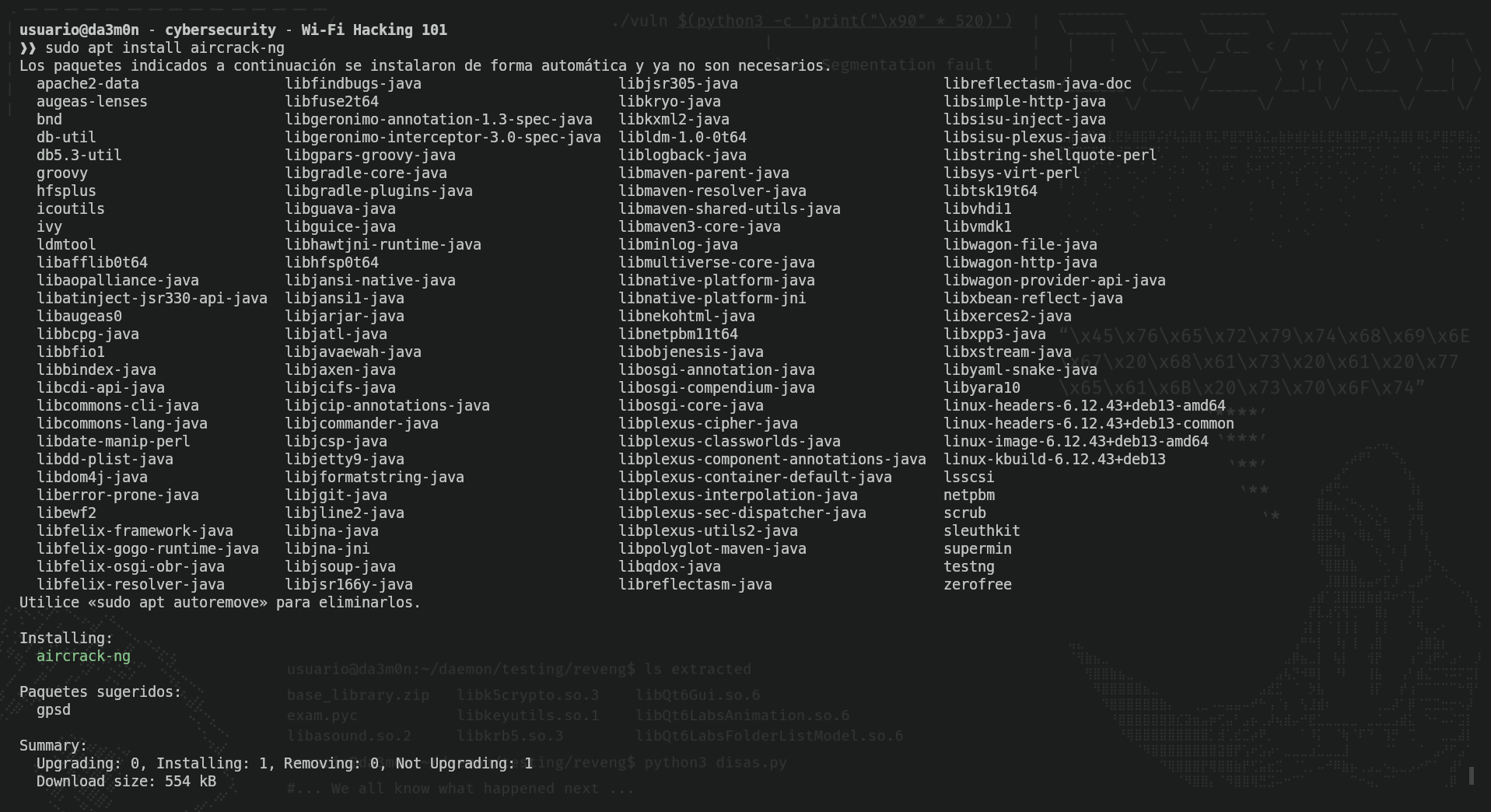Viewport: 1491px width, 812px height.
Task: Click the 'Paquetes sugeridos:' heading
Action: point(100,691)
